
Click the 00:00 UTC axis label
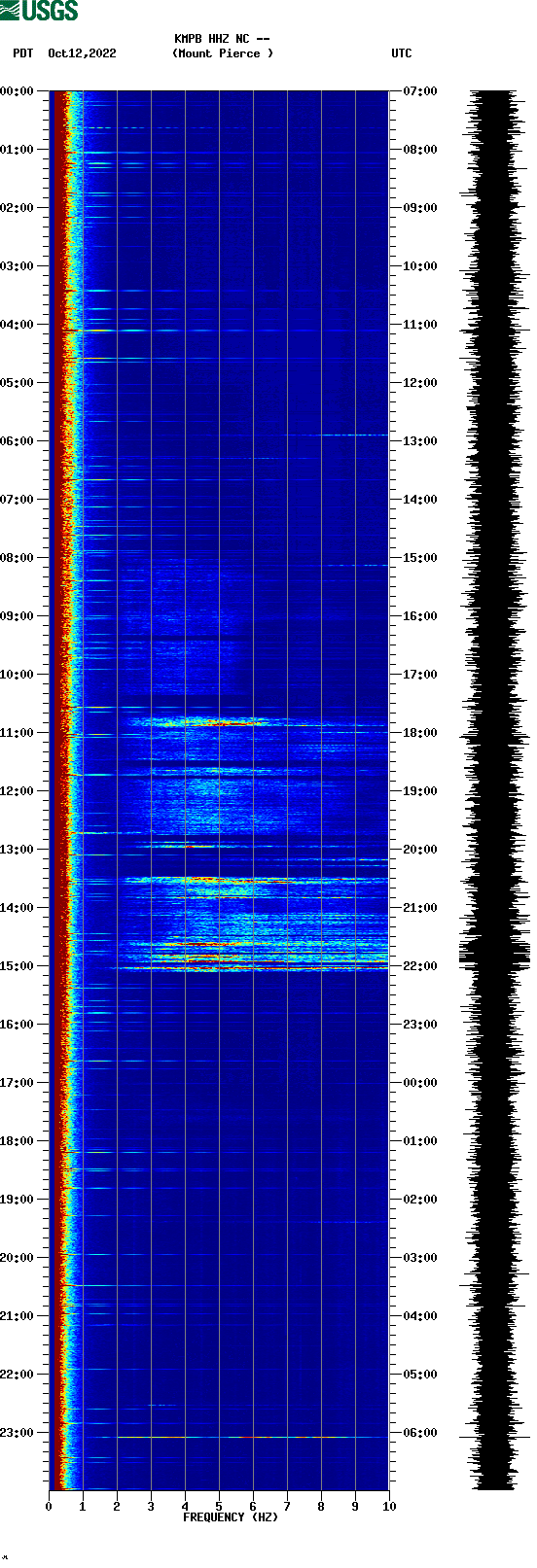pyautogui.click(x=420, y=1083)
